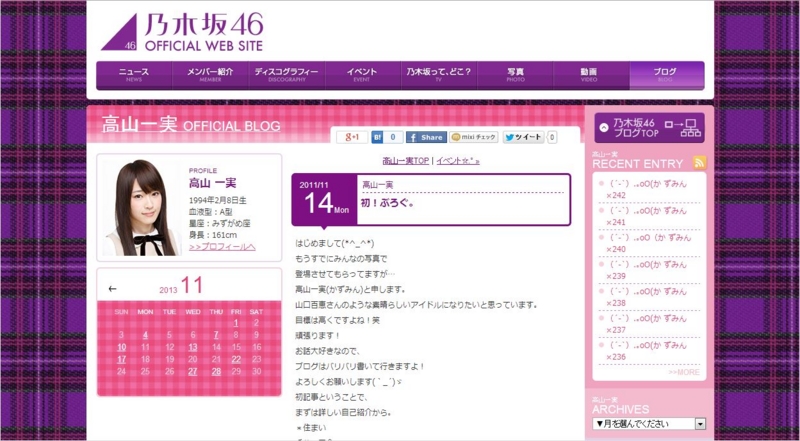This screenshot has width=800, height=441.
Task: Click the archives dropdown arrow
Action: click(x=701, y=424)
